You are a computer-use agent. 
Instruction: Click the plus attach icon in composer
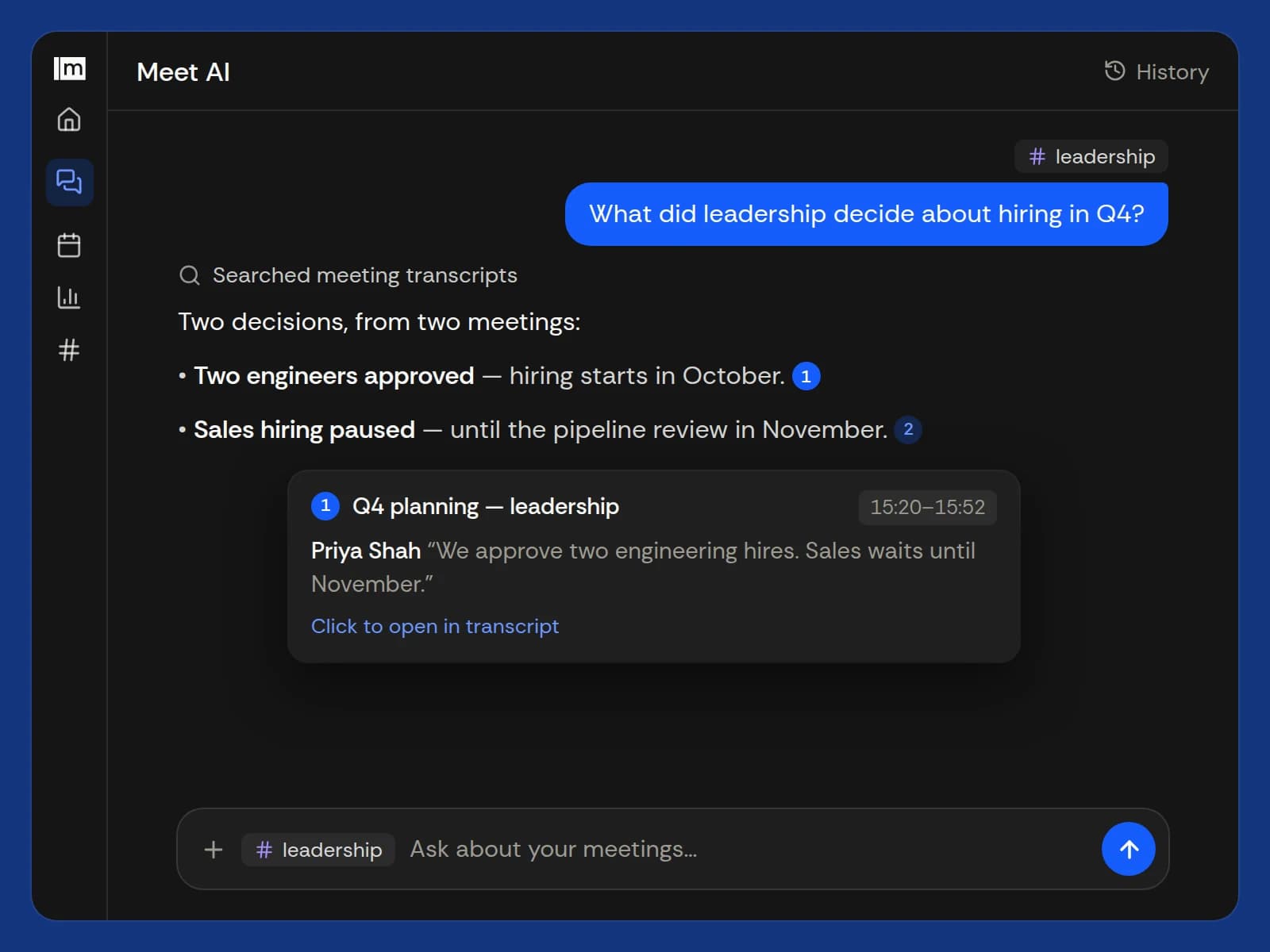pos(214,850)
